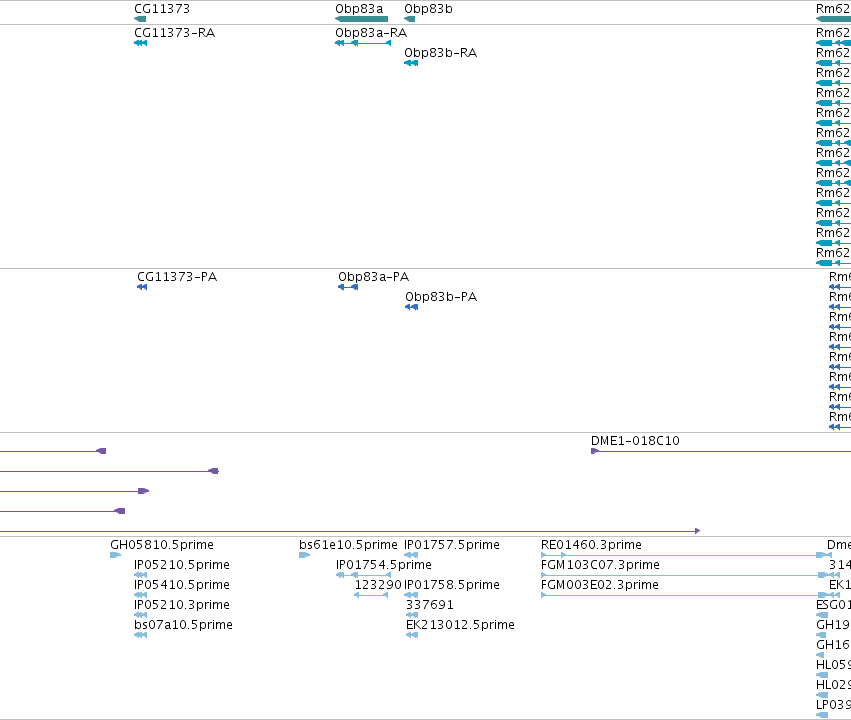Click the IP05410.5prime EST label
Image resolution: width=851 pixels, height=720 pixels.
[182, 585]
